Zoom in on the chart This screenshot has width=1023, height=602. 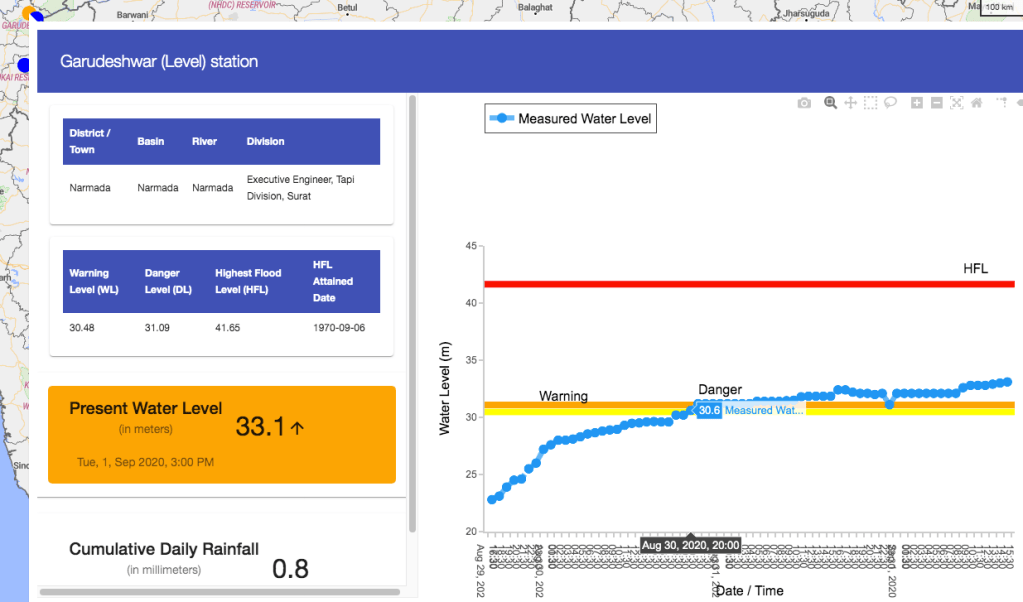pyautogui.click(x=917, y=103)
